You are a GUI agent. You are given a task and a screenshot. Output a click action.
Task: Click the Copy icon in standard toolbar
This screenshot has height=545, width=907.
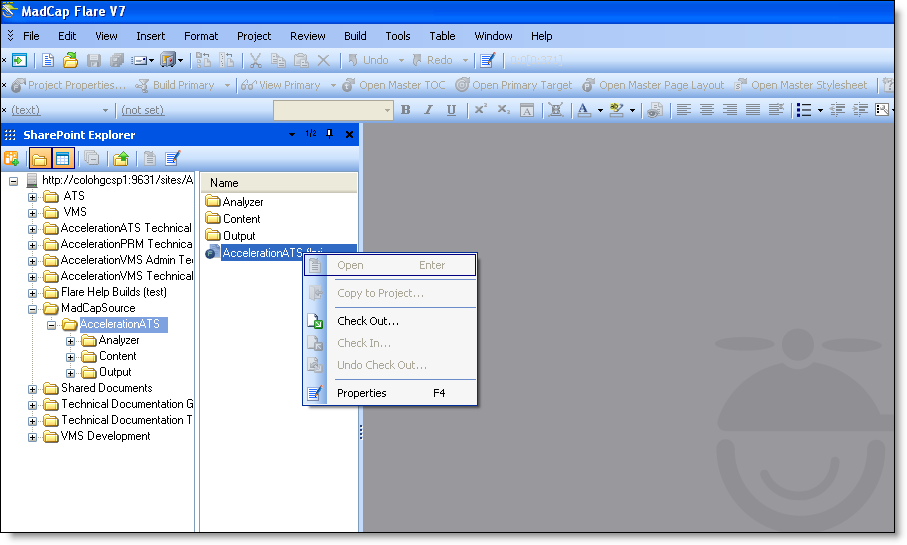(278, 60)
